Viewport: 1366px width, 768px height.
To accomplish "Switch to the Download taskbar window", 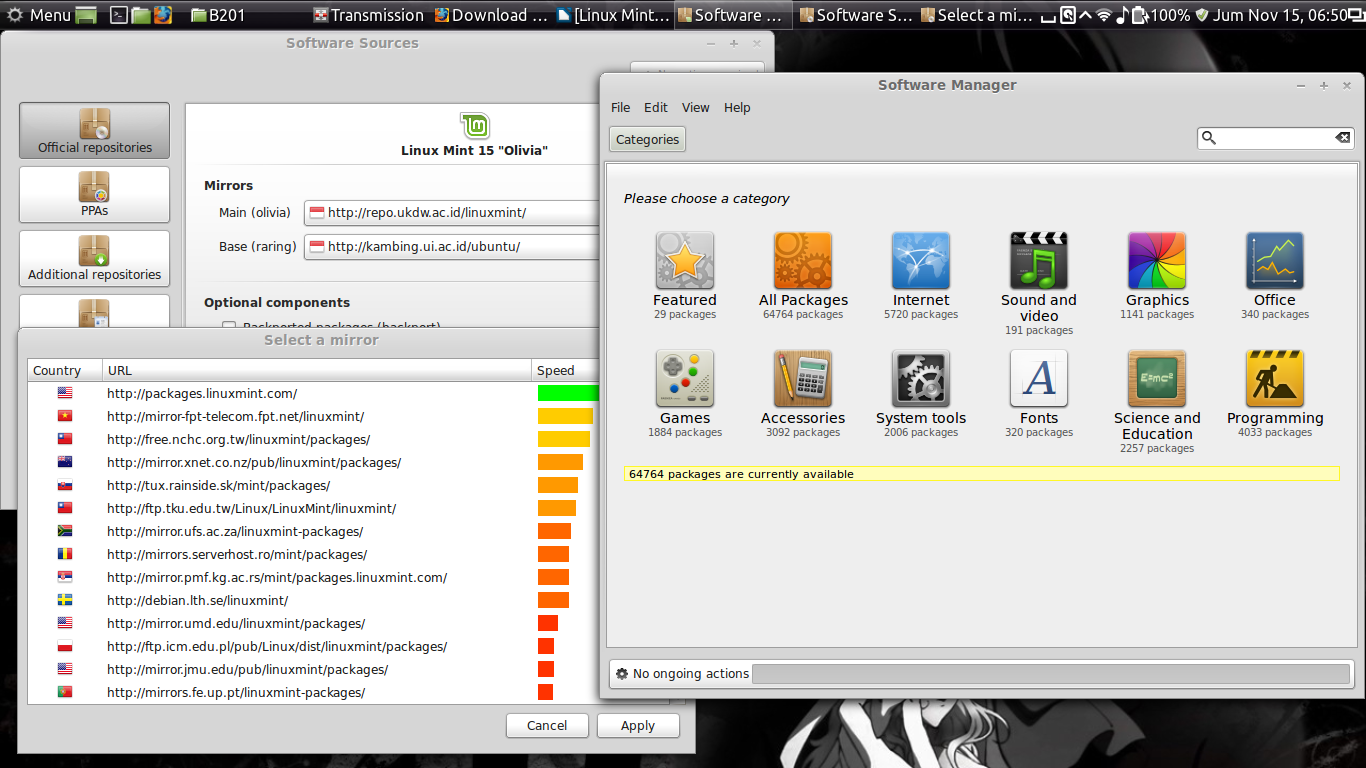I will pyautogui.click(x=491, y=15).
